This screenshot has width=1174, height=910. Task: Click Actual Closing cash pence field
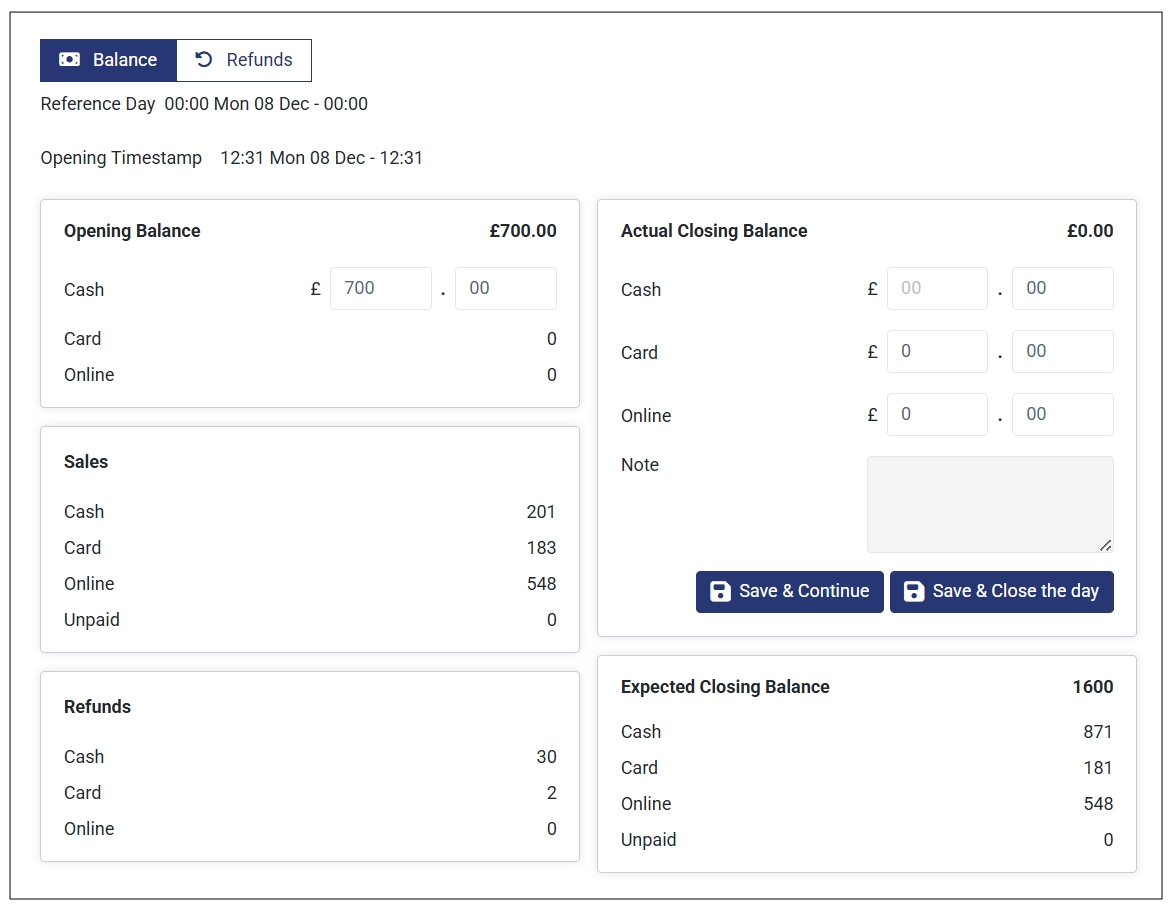(x=1062, y=289)
